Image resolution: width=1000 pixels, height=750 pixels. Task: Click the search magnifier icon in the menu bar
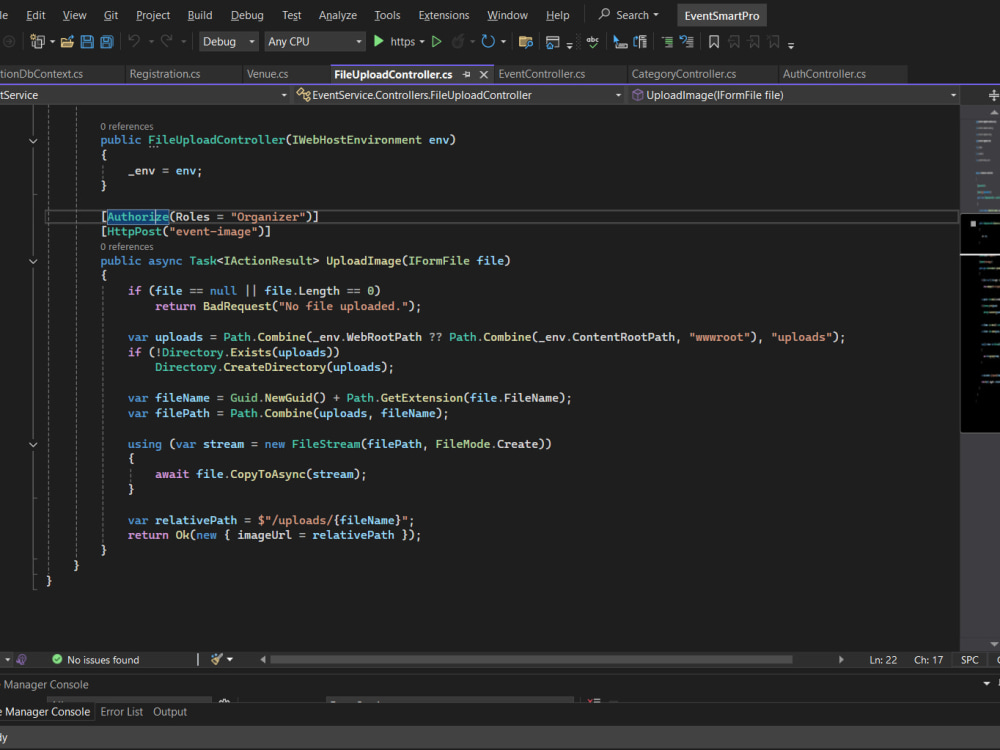point(604,14)
